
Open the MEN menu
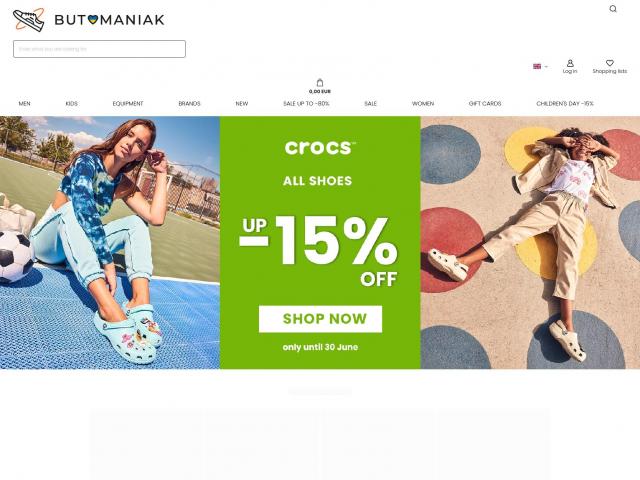pos(24,104)
